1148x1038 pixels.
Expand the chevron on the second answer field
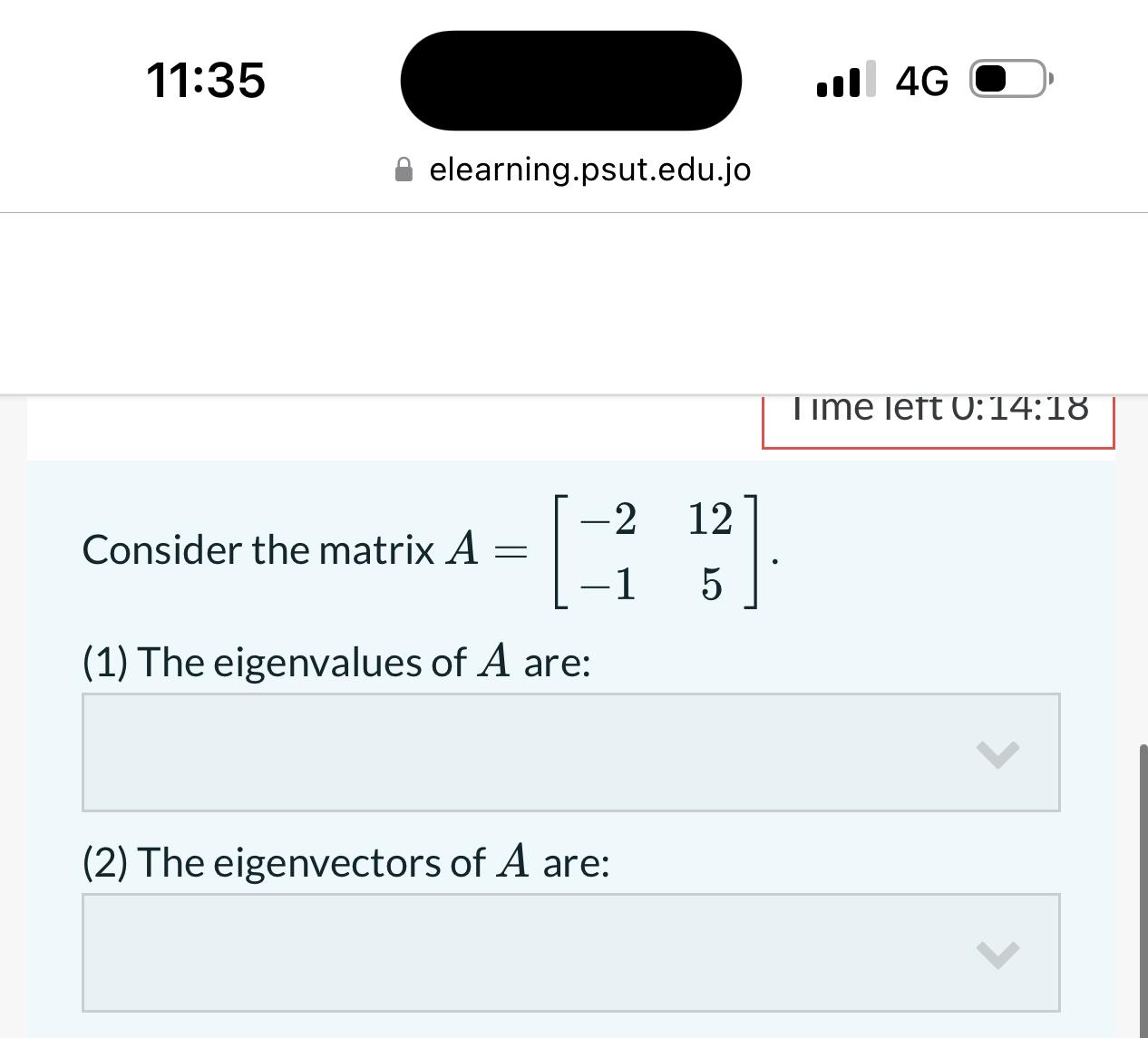998,953
